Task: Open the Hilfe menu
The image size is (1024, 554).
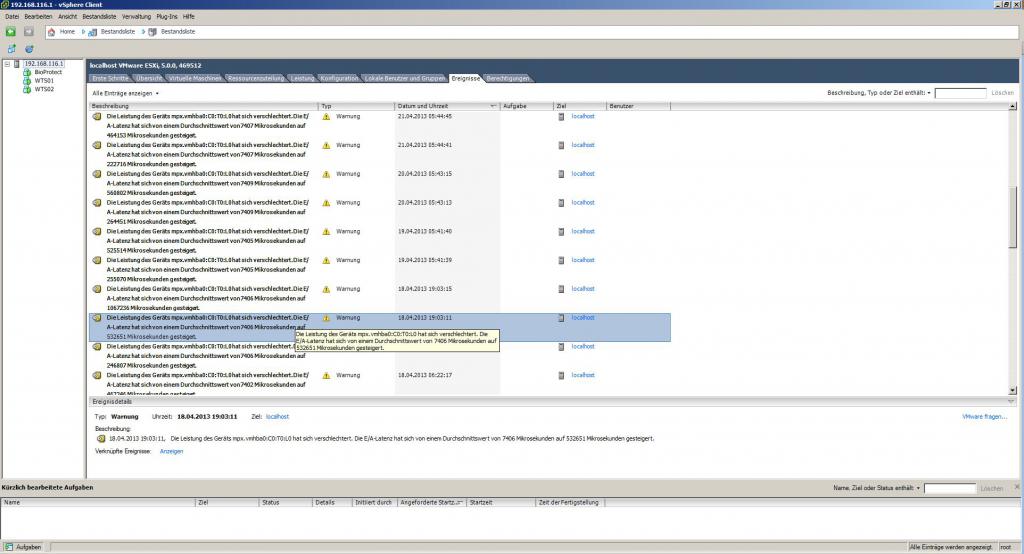Action: click(x=189, y=16)
